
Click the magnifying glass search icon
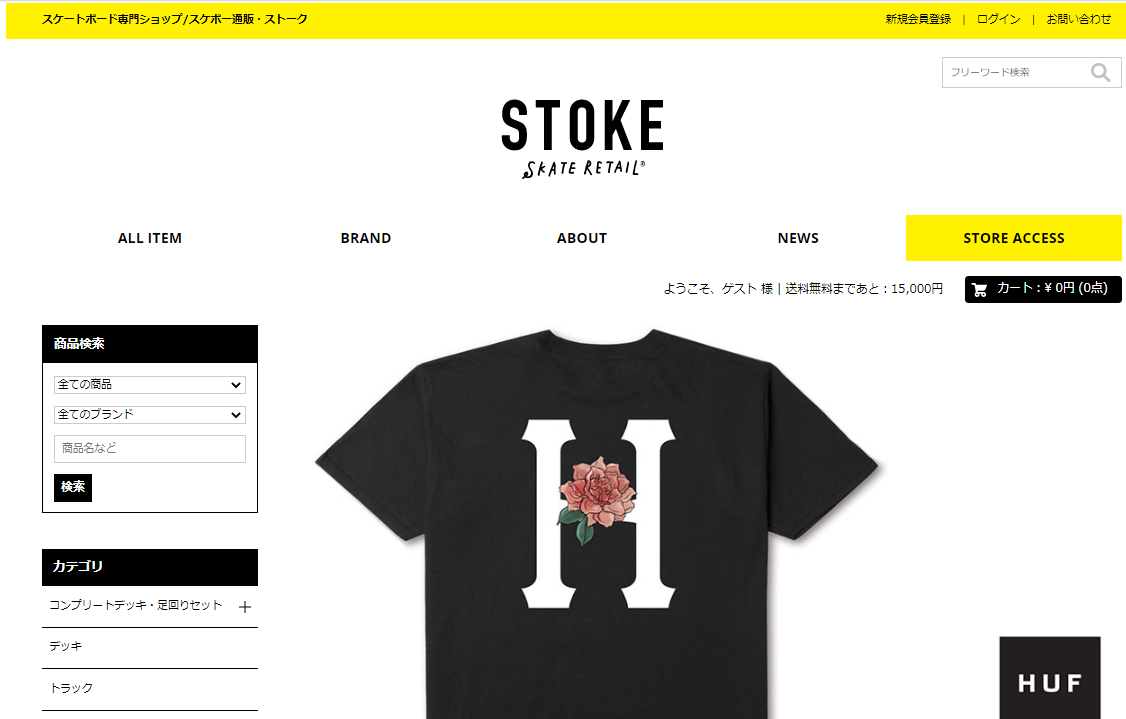pyautogui.click(x=1100, y=73)
